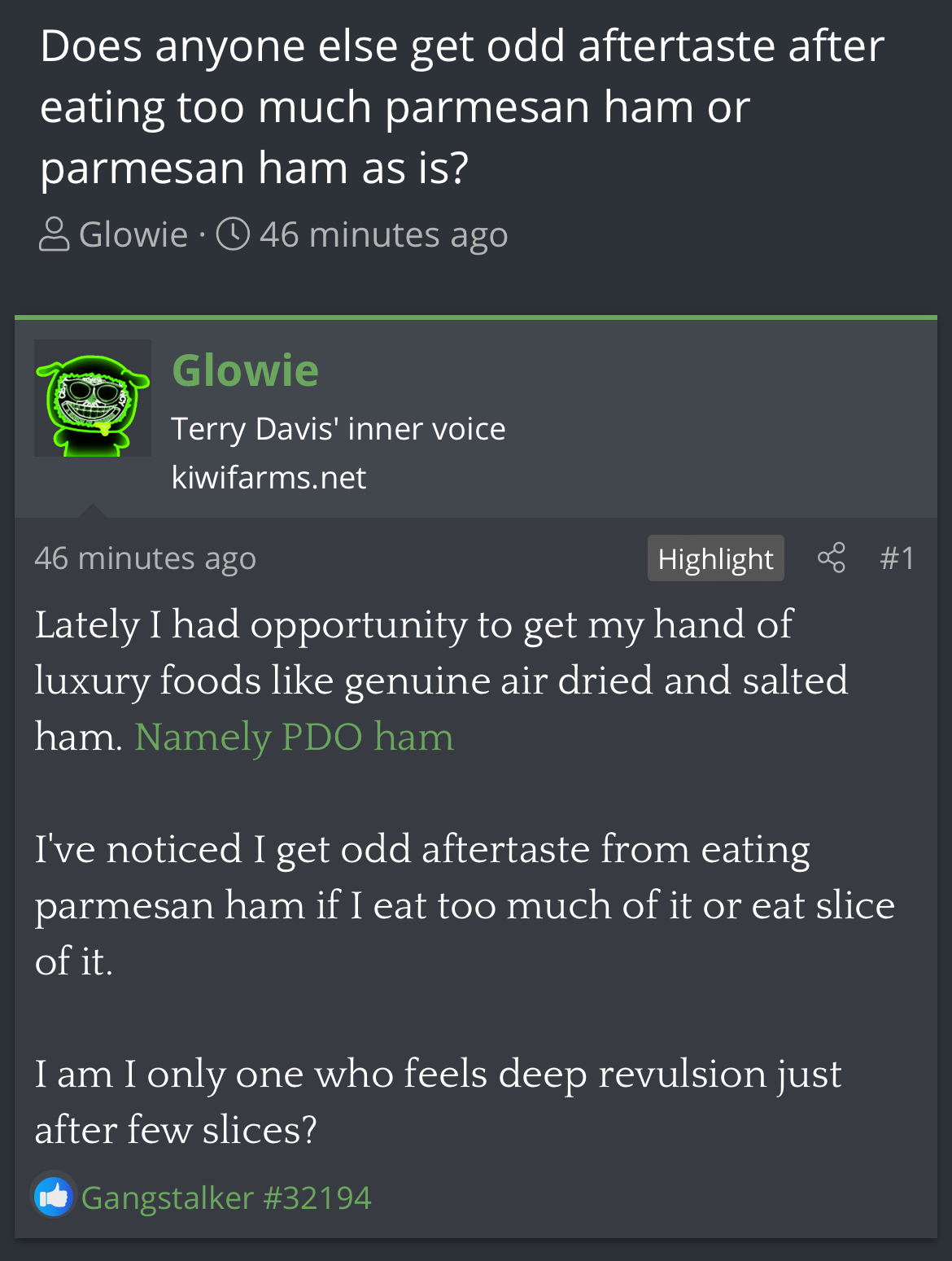Screen dimensions: 952x1261
Task: Click the Glowie author name below the thread title
Action: 133,234
